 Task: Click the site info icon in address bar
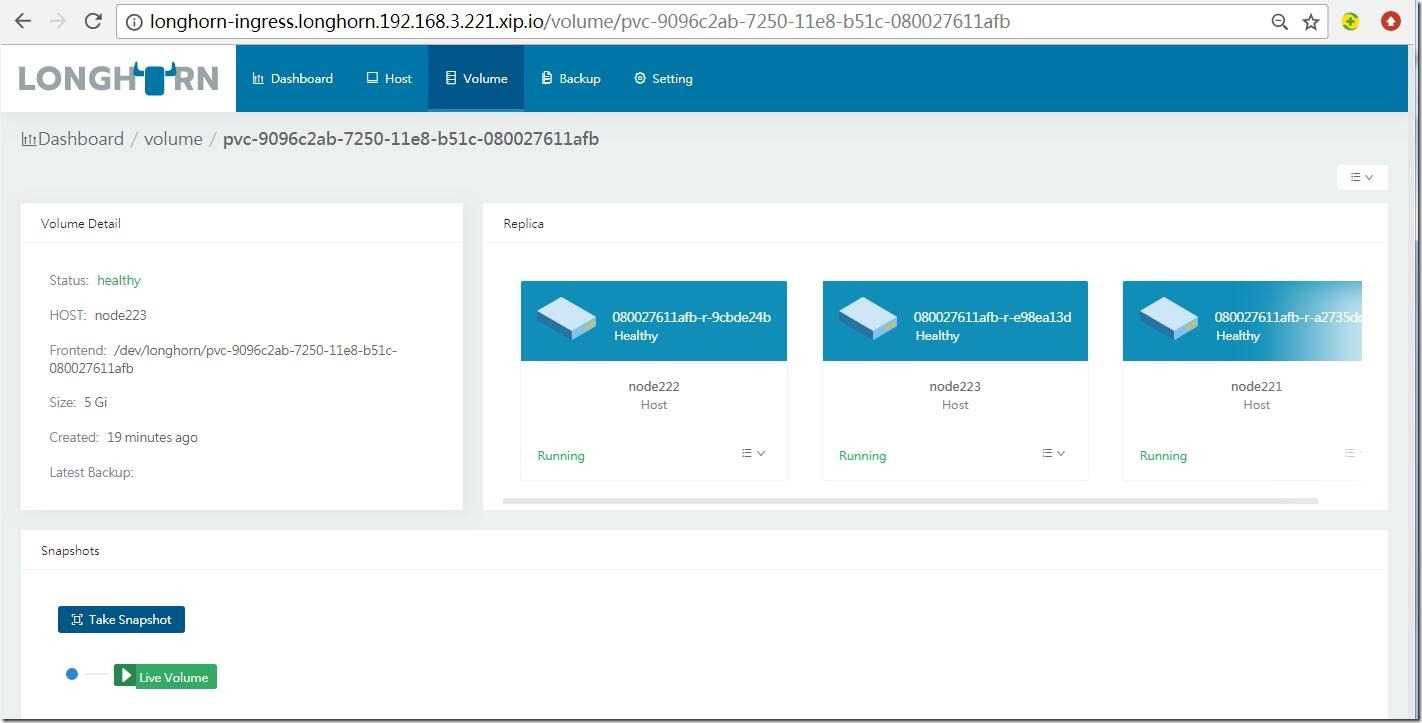coord(134,22)
